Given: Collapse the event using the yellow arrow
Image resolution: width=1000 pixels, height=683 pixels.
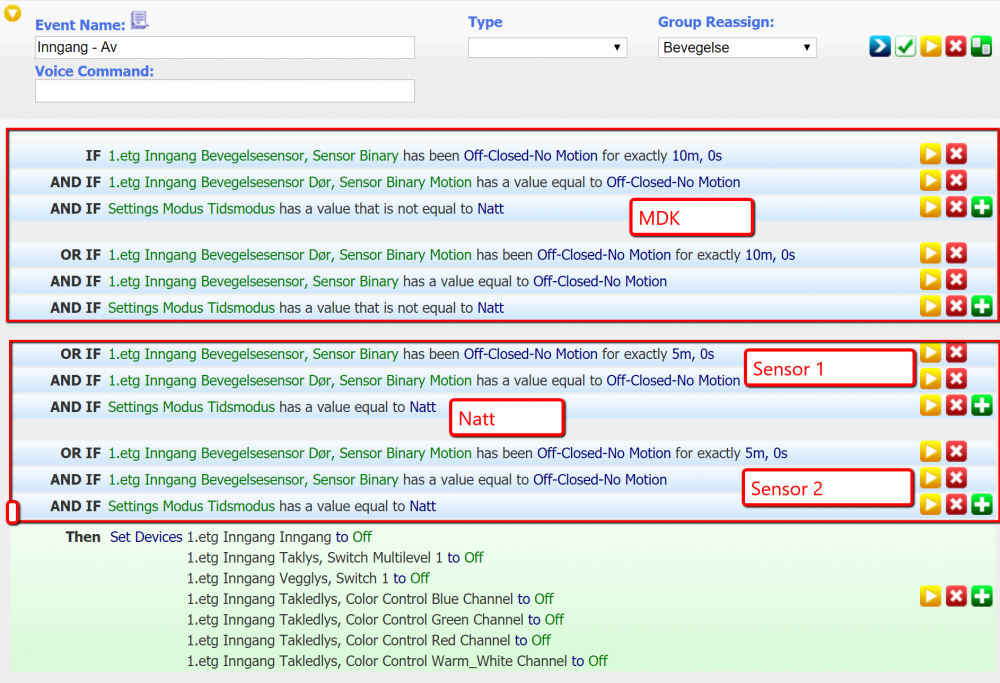Looking at the screenshot, I should point(13,14).
